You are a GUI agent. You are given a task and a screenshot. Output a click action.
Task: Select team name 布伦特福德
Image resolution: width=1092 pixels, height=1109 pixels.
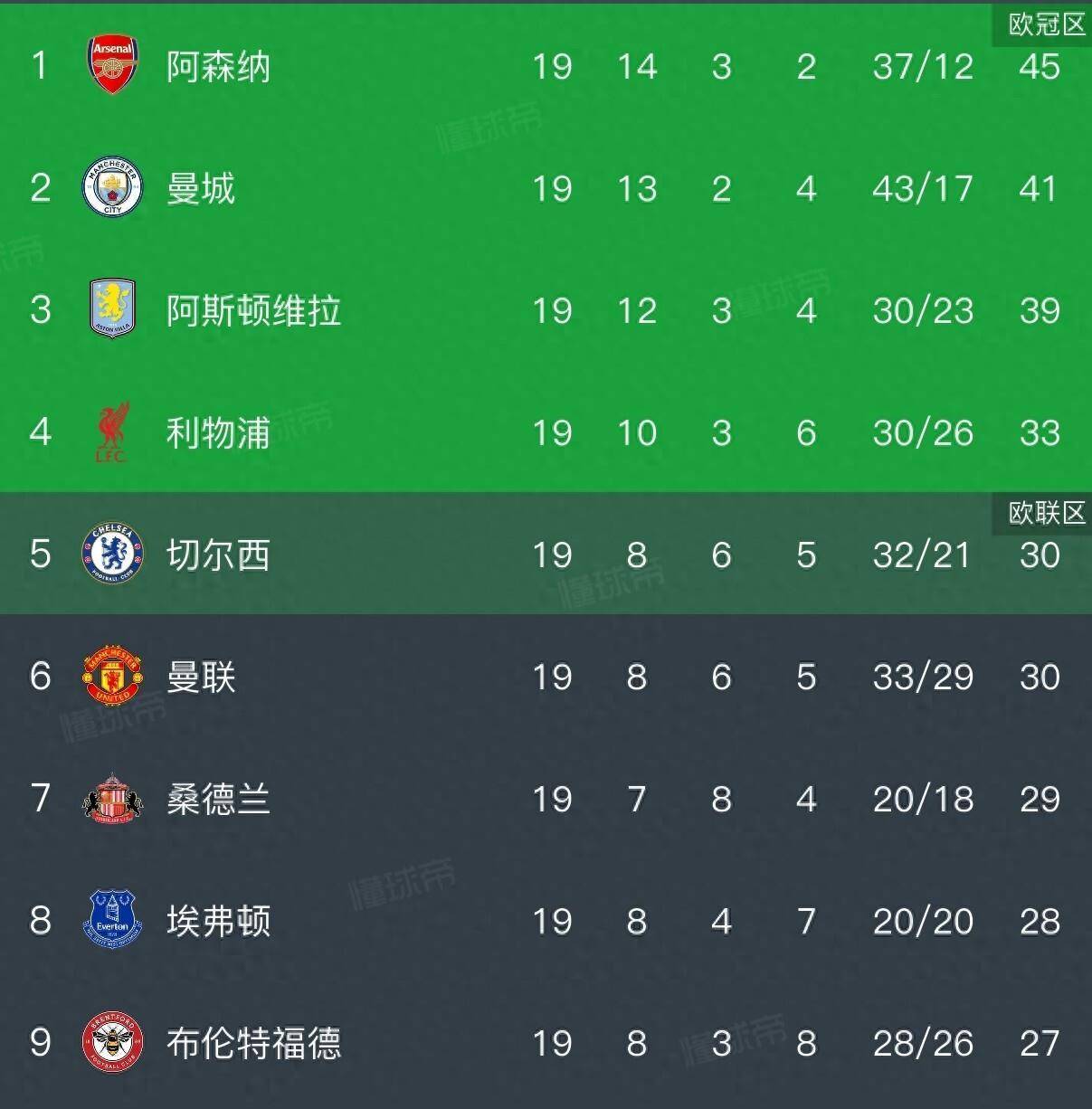pyautogui.click(x=253, y=1043)
